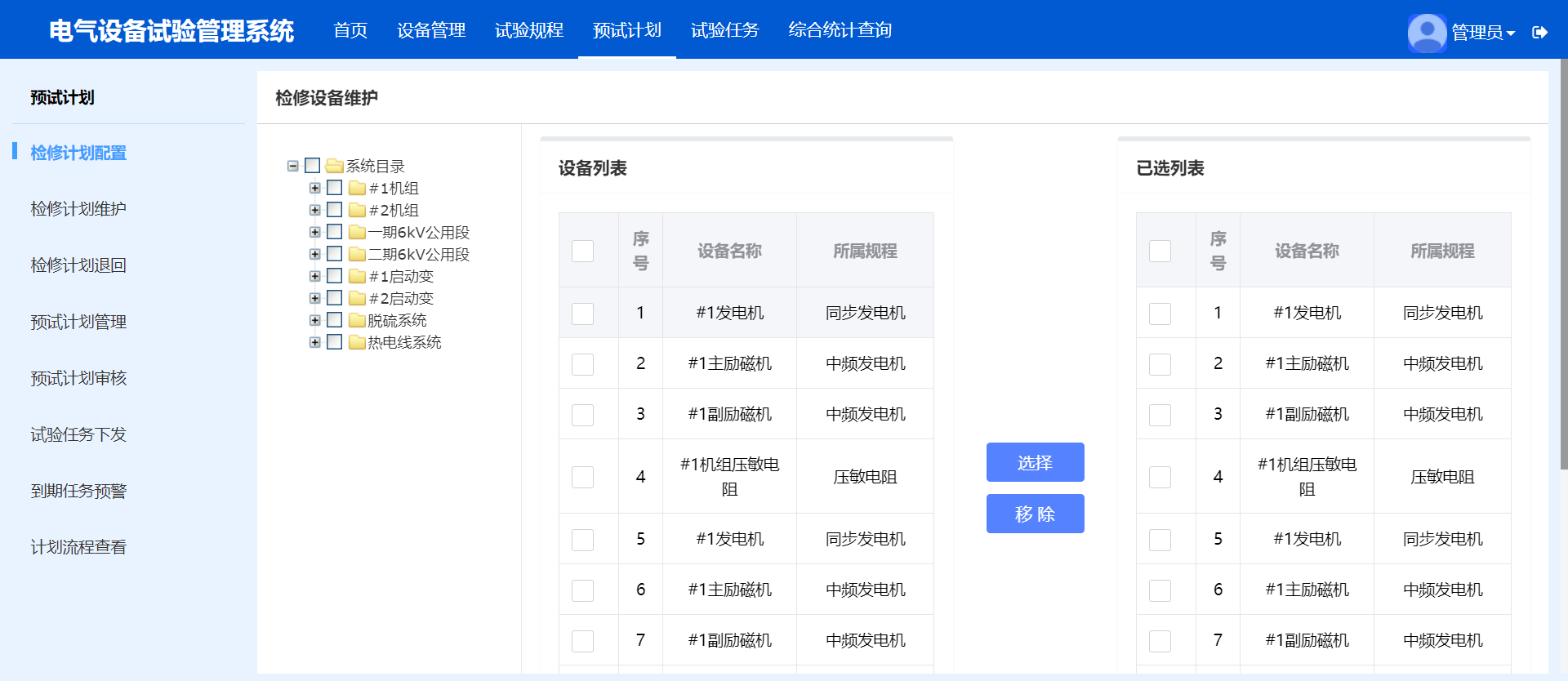Click 同步发电机 in row 5 of 设备列表
The height and width of the screenshot is (681, 1568).
865,539
